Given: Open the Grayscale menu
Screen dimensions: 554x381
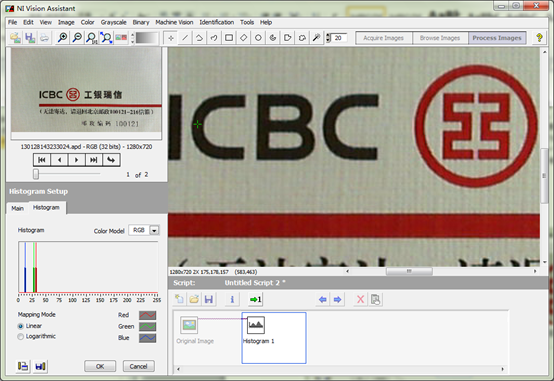Looking at the screenshot, I should coord(113,22).
